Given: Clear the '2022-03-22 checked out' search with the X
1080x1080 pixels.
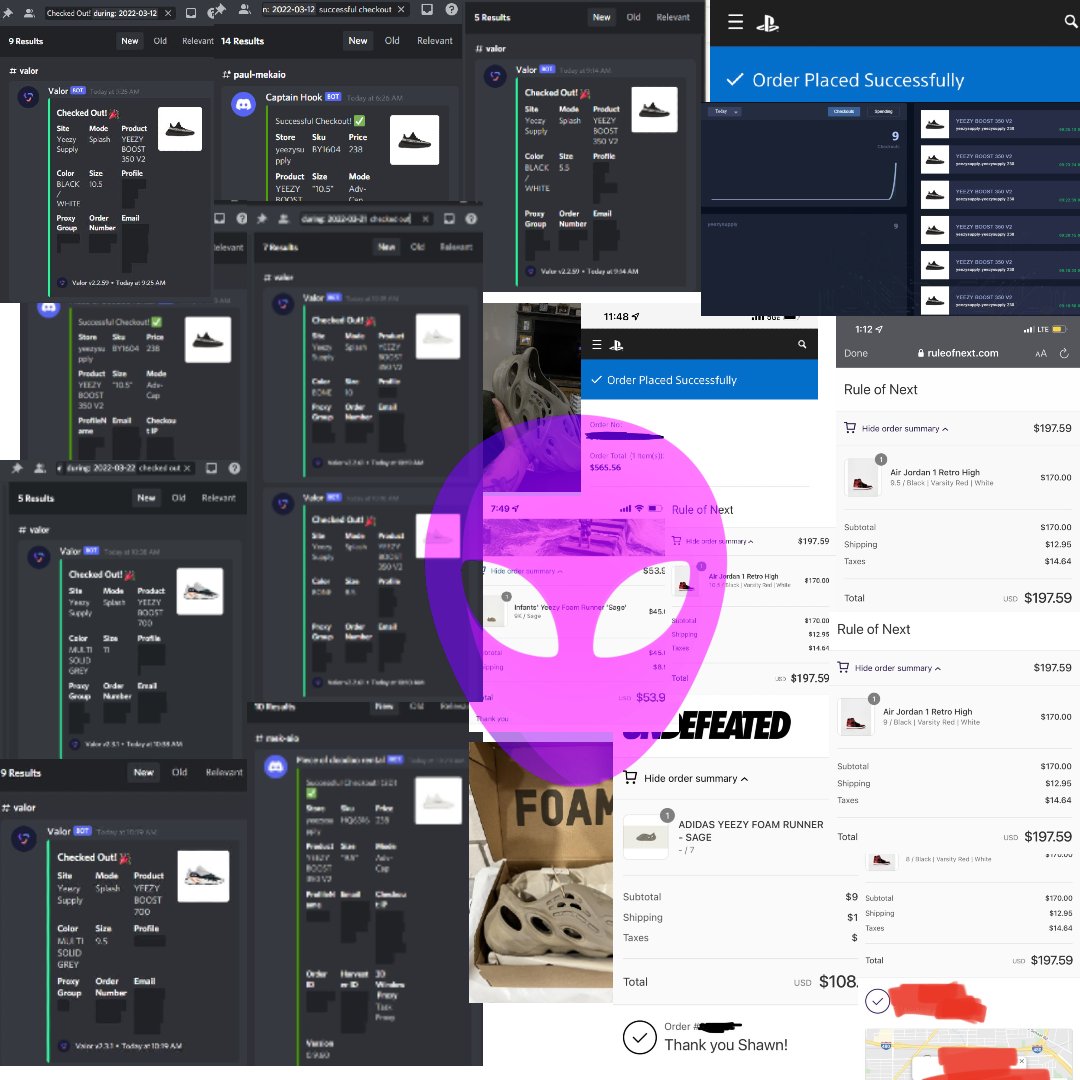Looking at the screenshot, I should 187,468.
